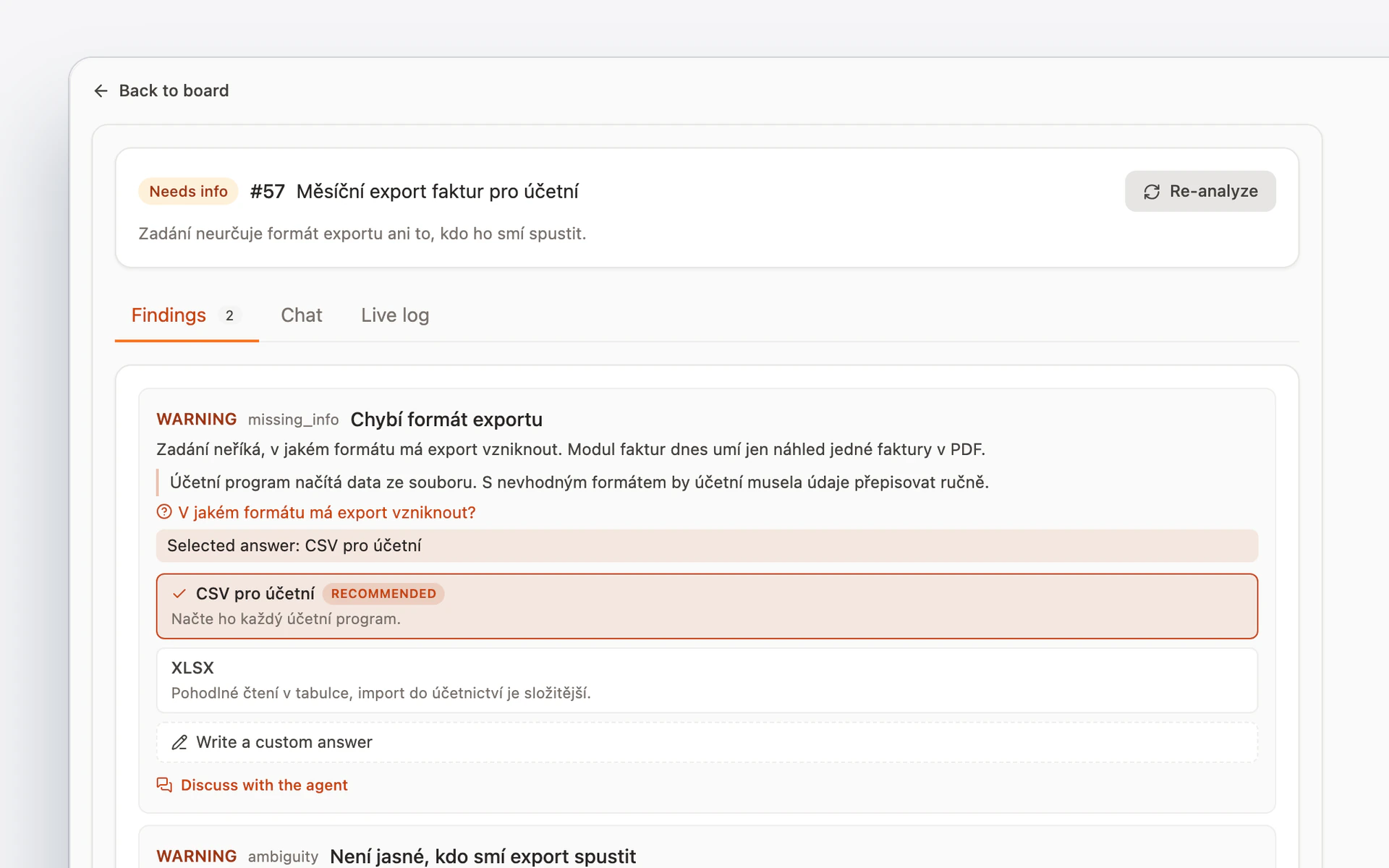Screen dimensions: 1389x868
Task: Click the chat bubbles discuss icon
Action: tap(165, 785)
